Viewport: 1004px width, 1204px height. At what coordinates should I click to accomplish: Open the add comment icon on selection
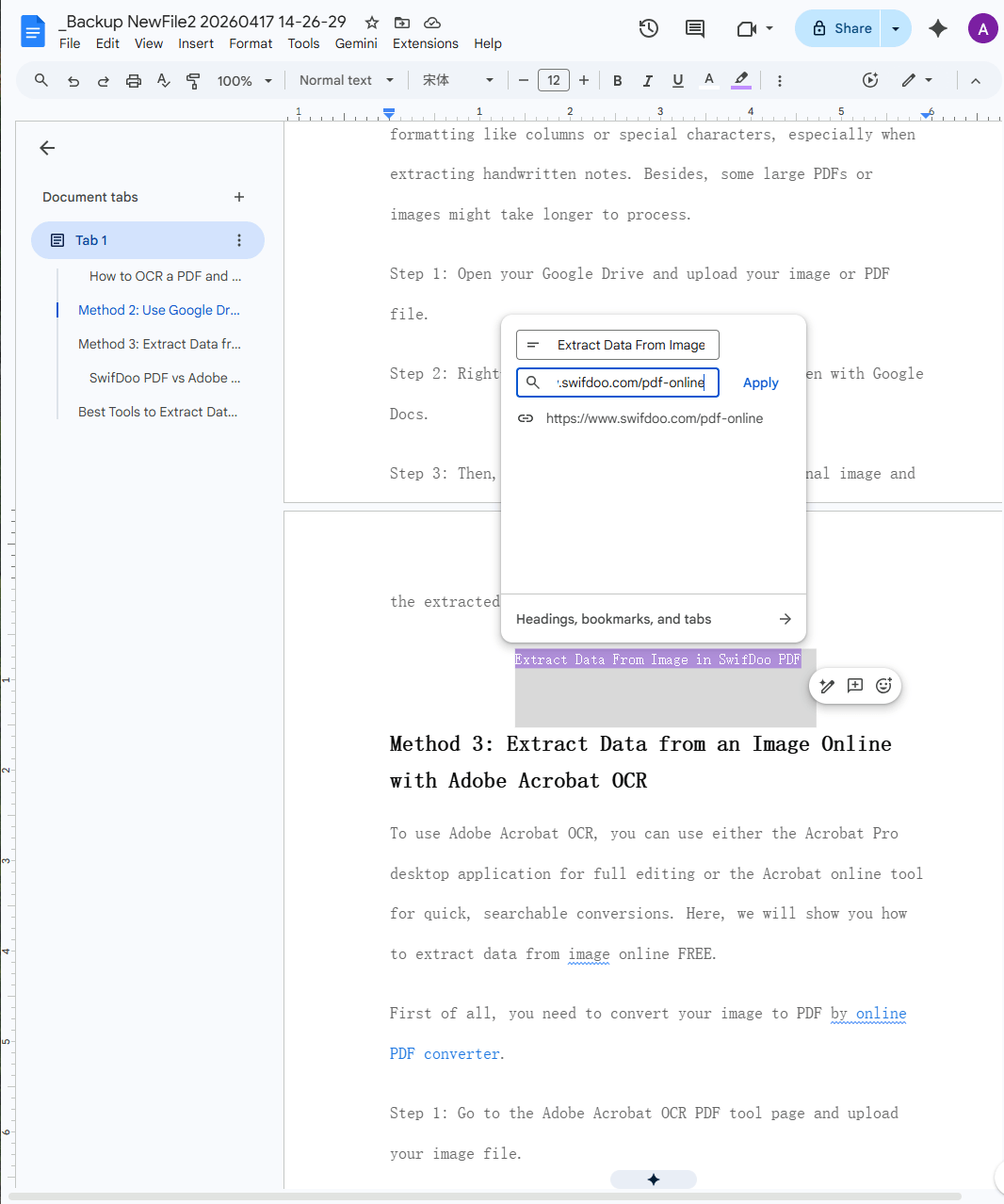(855, 686)
